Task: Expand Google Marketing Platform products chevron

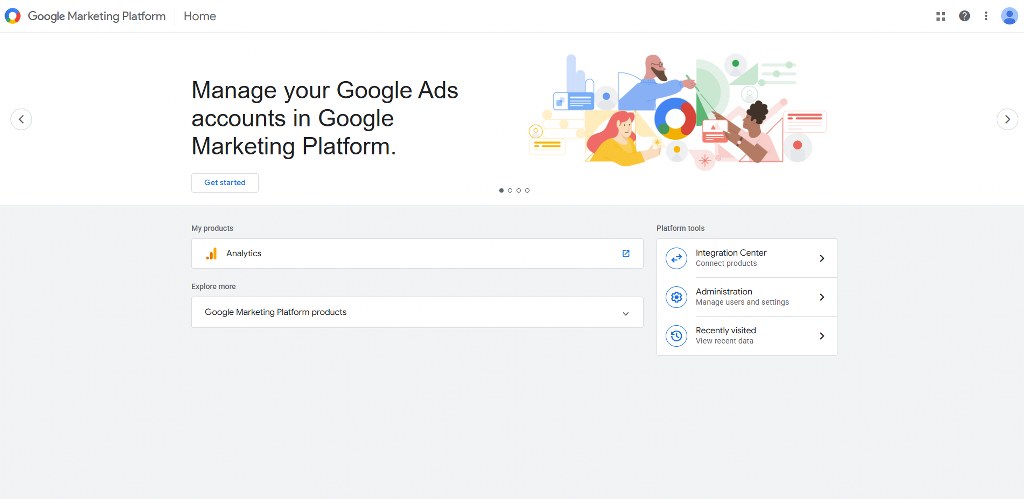Action: pos(626,314)
